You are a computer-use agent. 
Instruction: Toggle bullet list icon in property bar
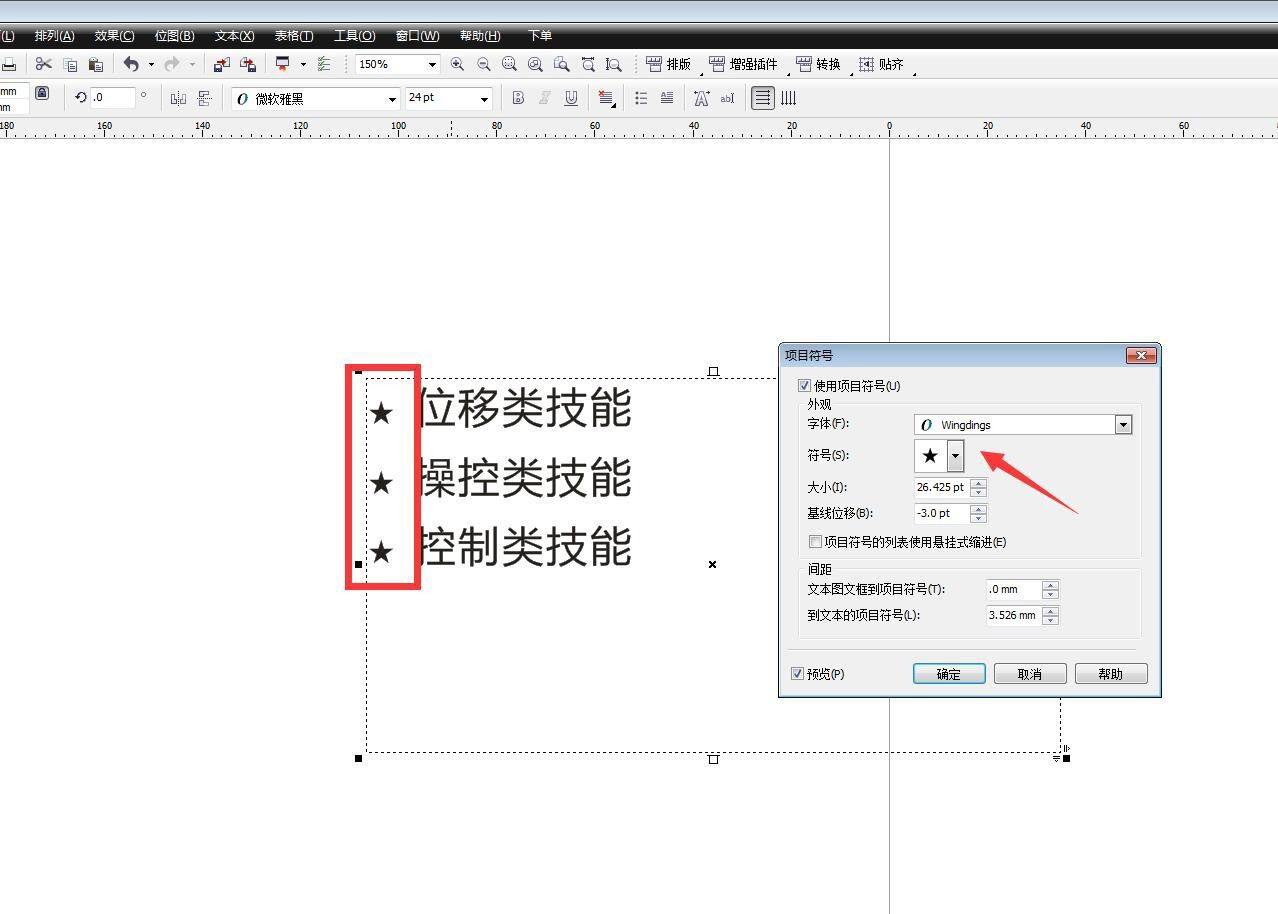(641, 98)
